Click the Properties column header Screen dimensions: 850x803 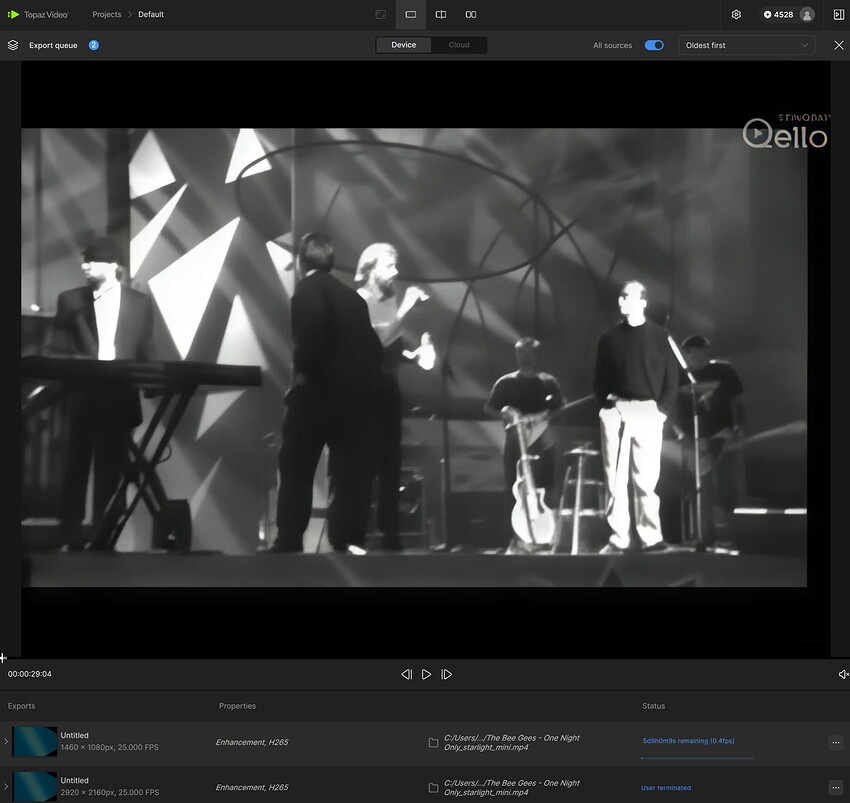click(x=237, y=706)
